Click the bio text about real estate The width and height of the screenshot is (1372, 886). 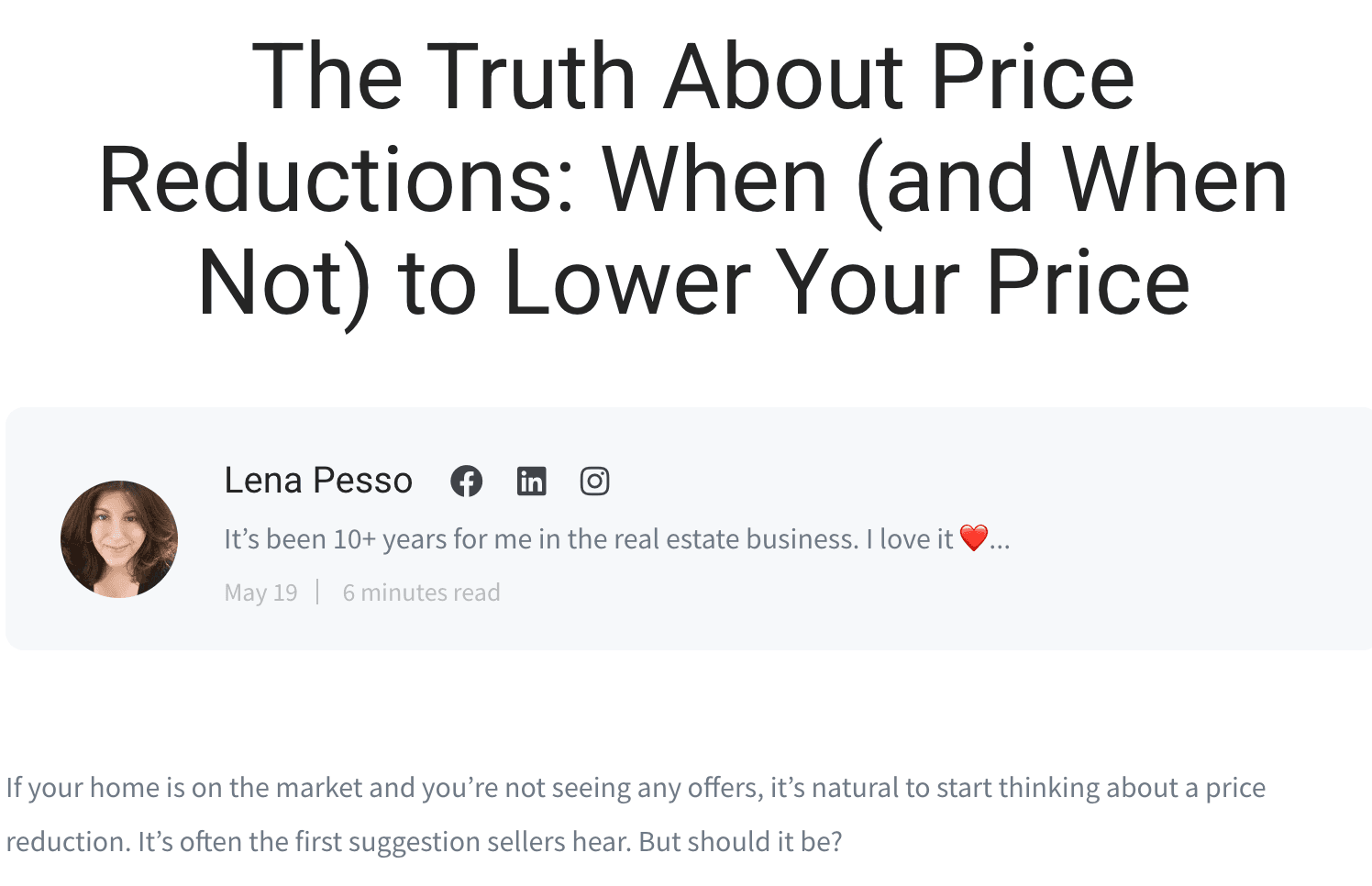(587, 539)
